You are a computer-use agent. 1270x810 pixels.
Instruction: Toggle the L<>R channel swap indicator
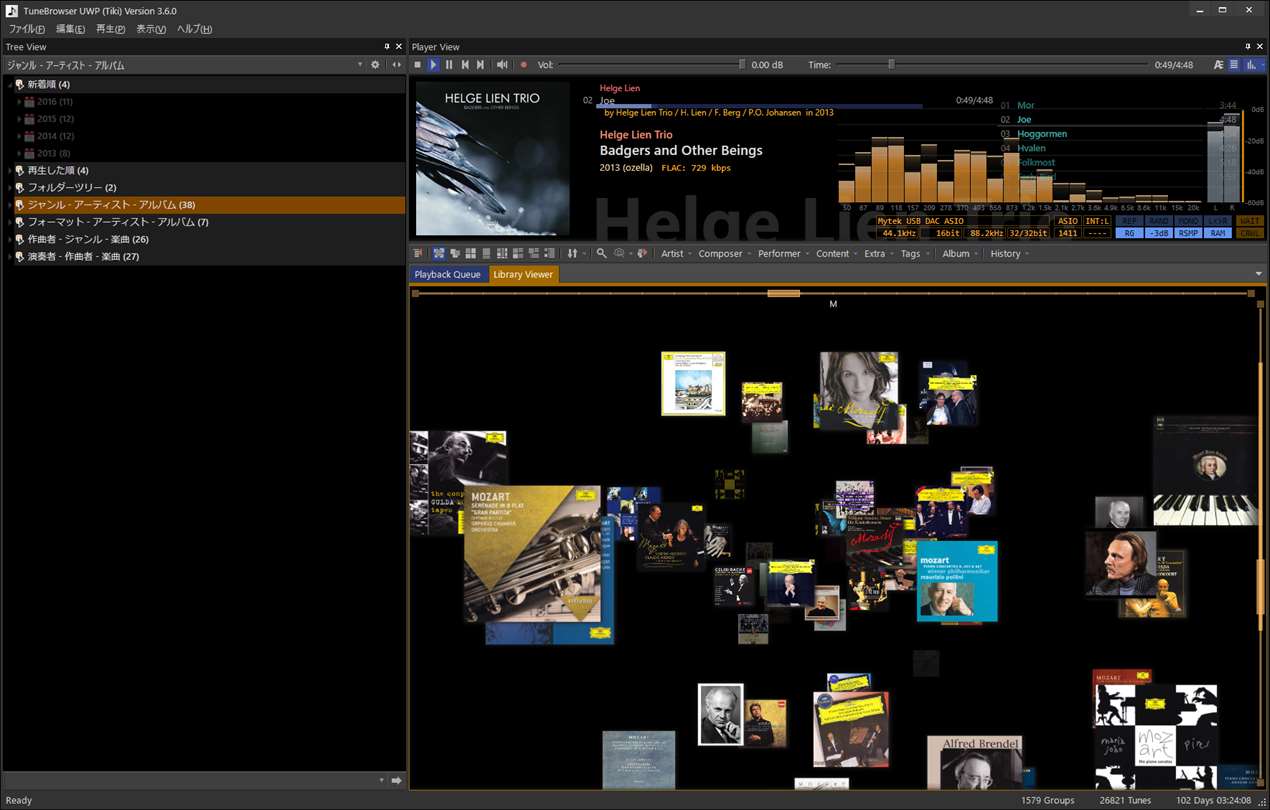(x=1217, y=221)
